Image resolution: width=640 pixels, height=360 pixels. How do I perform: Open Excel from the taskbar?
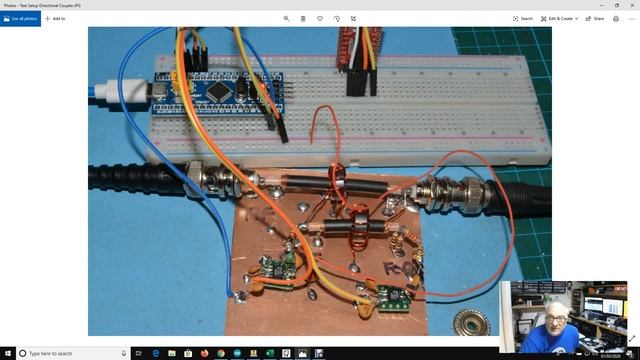[270, 353]
